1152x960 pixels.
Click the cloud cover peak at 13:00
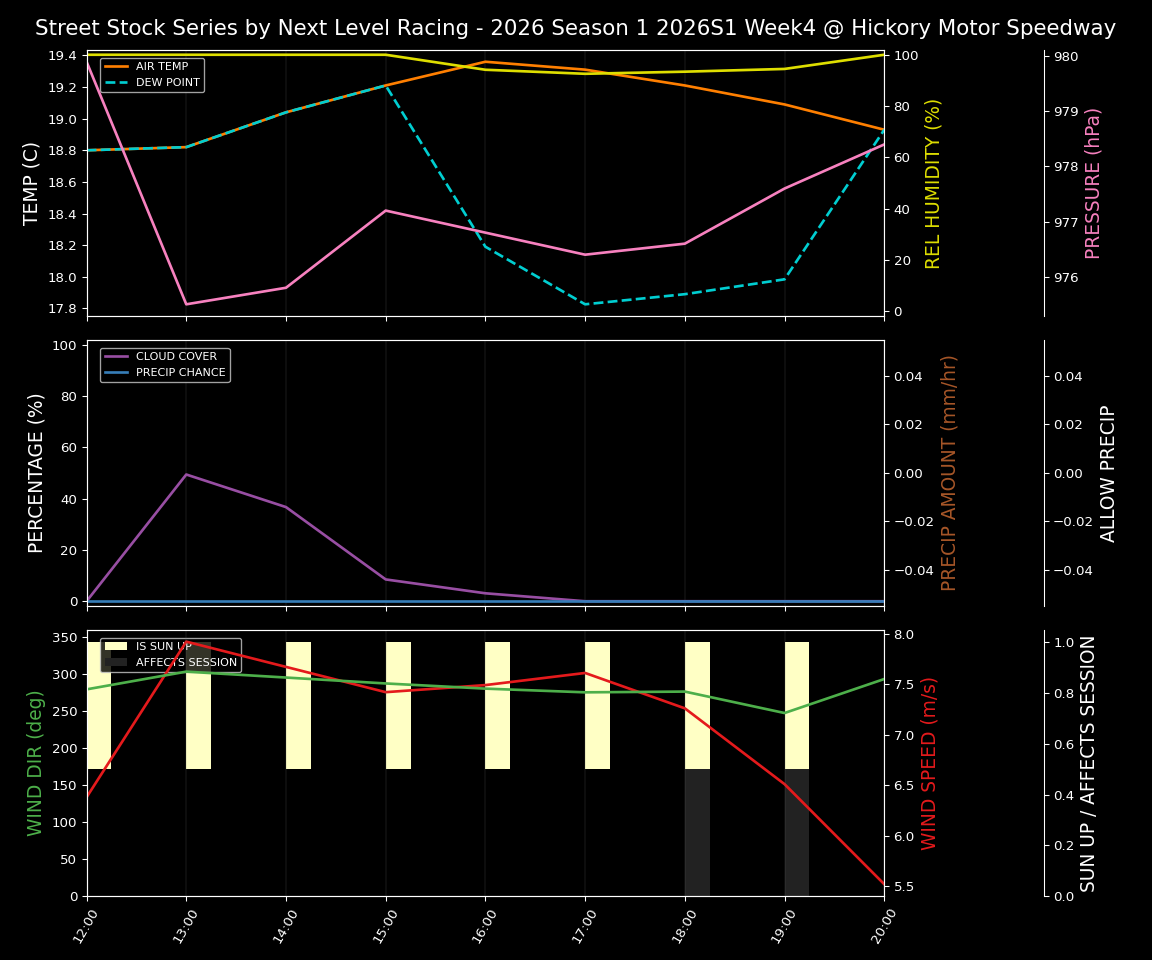(x=186, y=475)
